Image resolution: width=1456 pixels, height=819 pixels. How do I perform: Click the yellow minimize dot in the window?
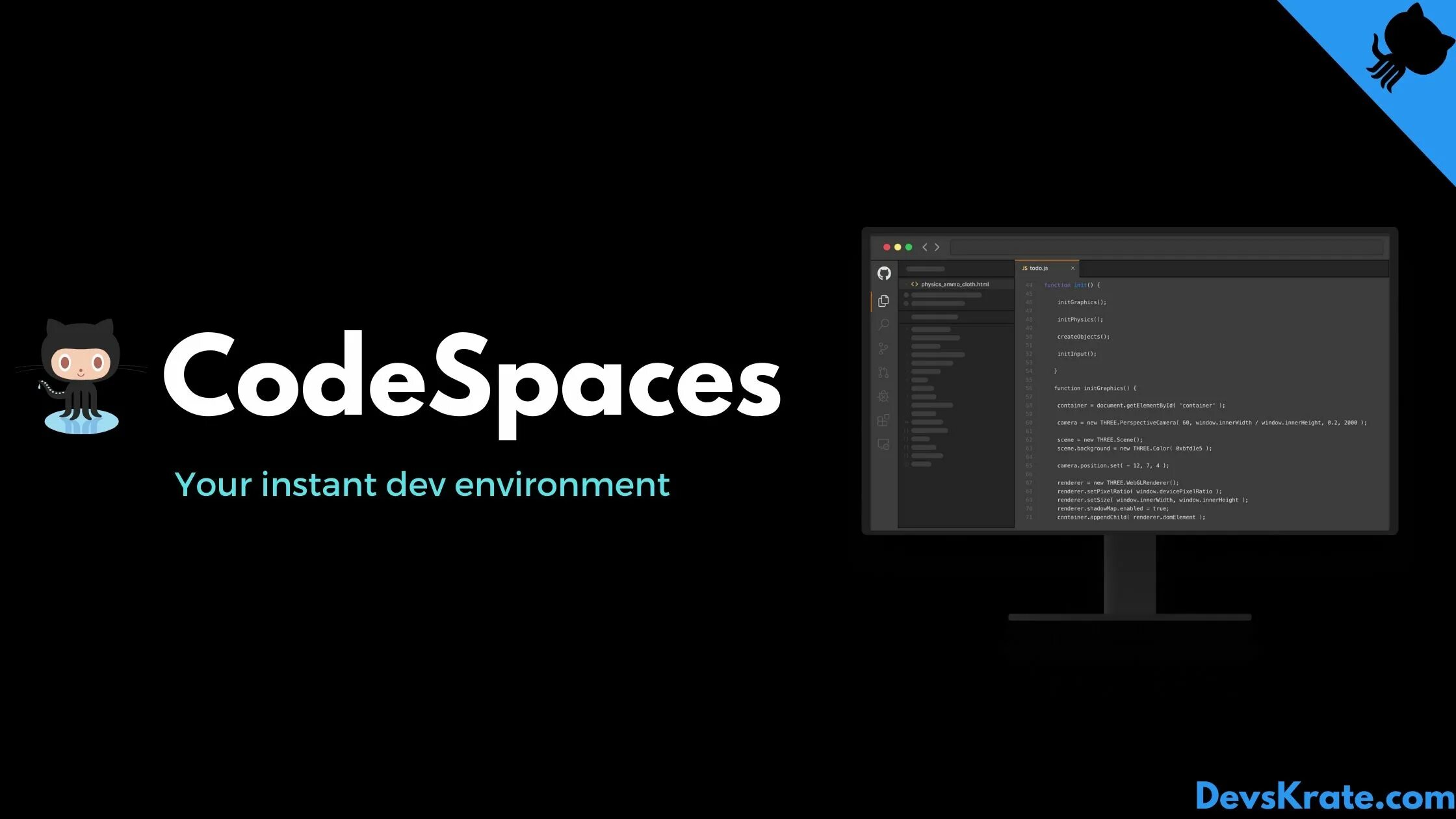898,248
